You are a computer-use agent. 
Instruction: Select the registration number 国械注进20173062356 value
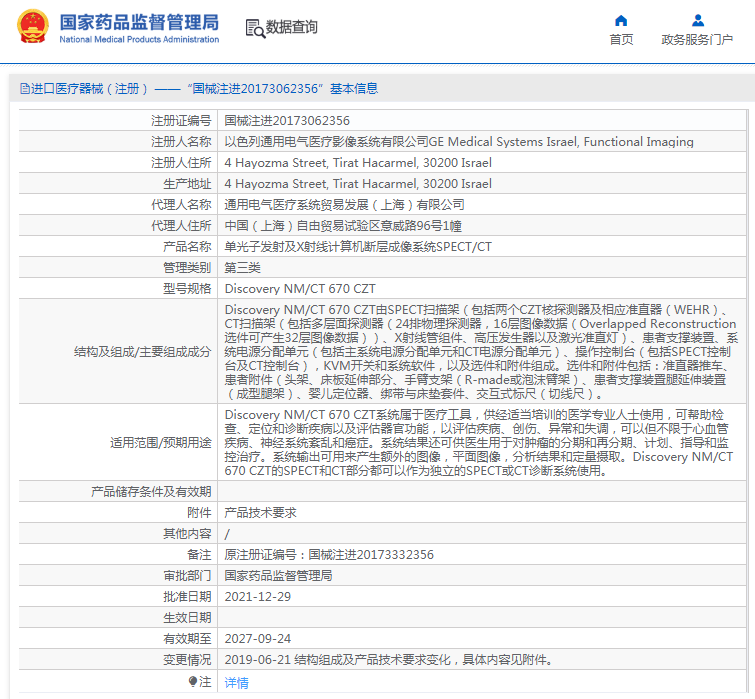[x=287, y=121]
